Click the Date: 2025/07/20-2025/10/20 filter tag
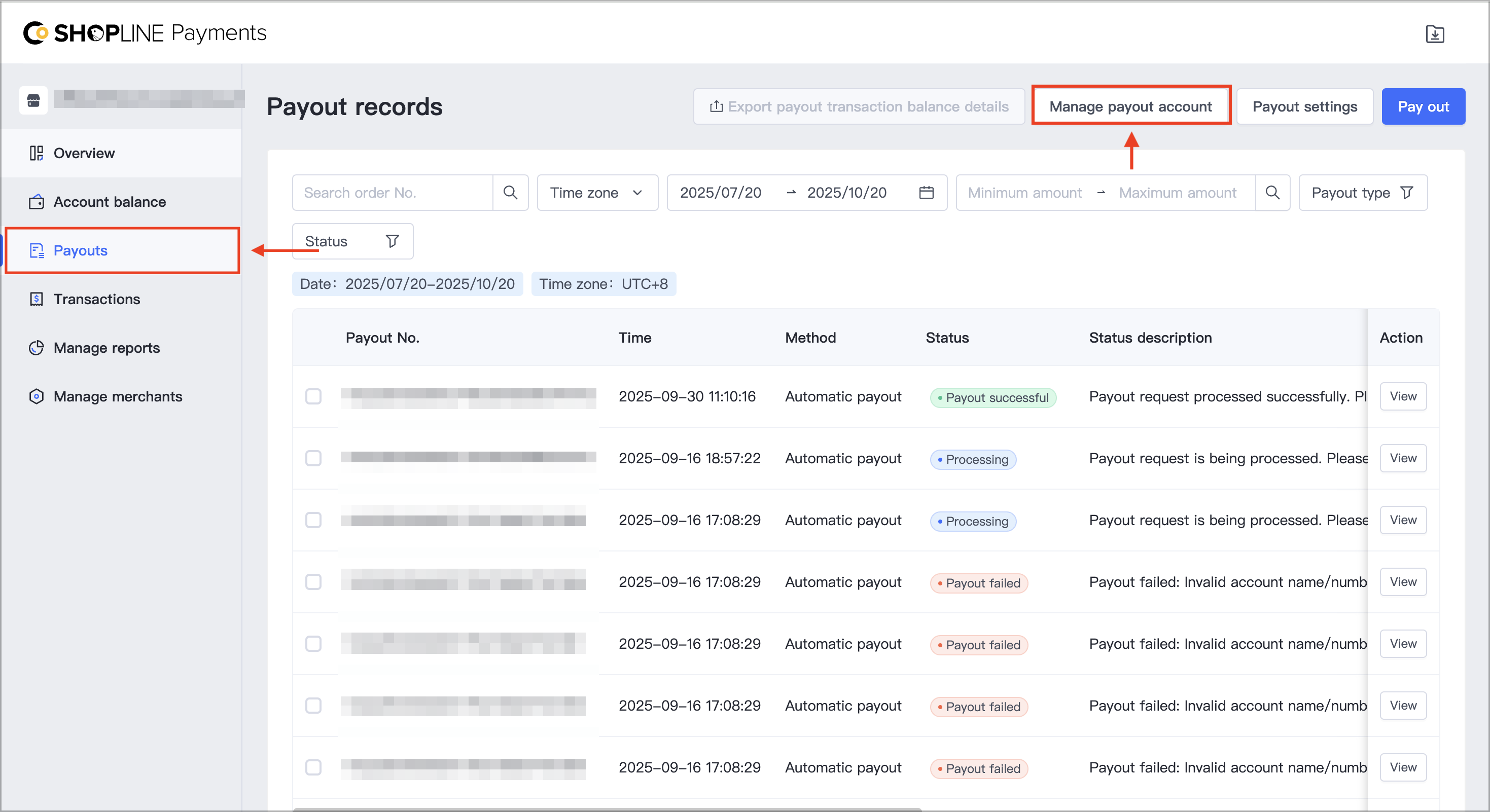This screenshot has height=812, width=1490. (x=407, y=284)
